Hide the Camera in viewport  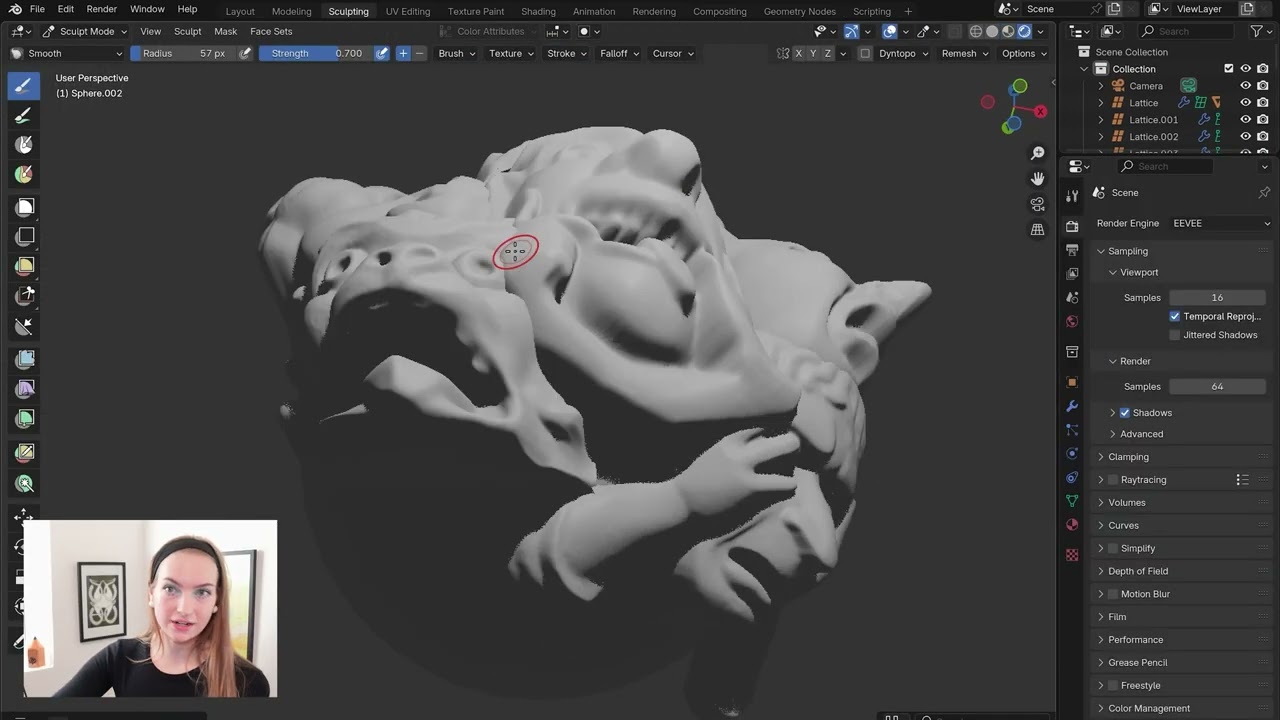[1246, 86]
